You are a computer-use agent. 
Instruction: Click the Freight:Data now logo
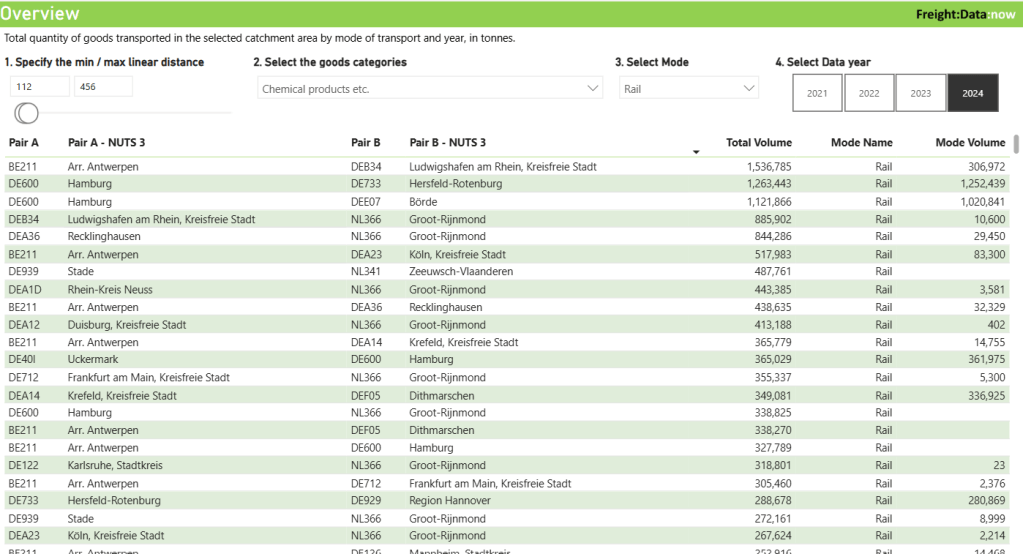965,14
